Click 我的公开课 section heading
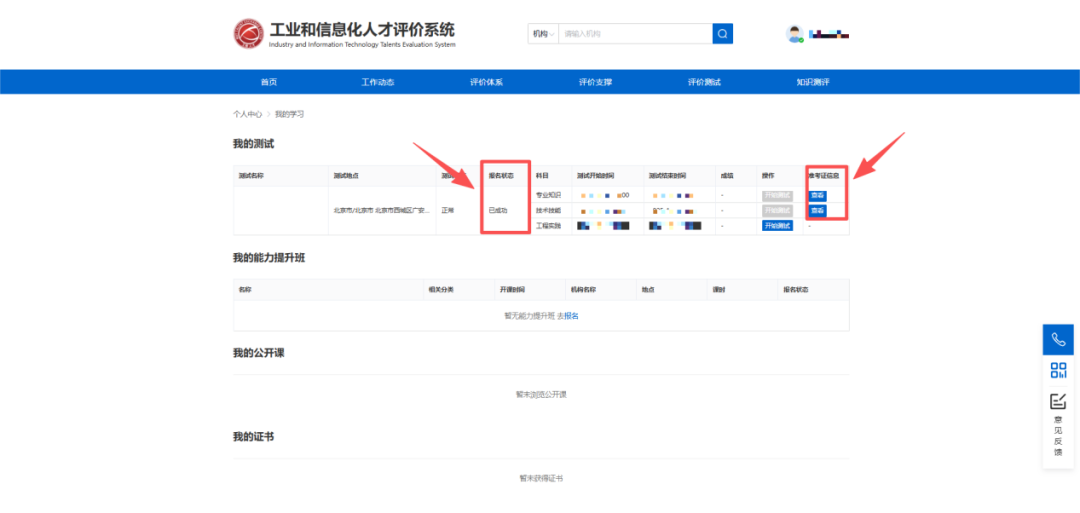The height and width of the screenshot is (513, 1080). tap(258, 353)
